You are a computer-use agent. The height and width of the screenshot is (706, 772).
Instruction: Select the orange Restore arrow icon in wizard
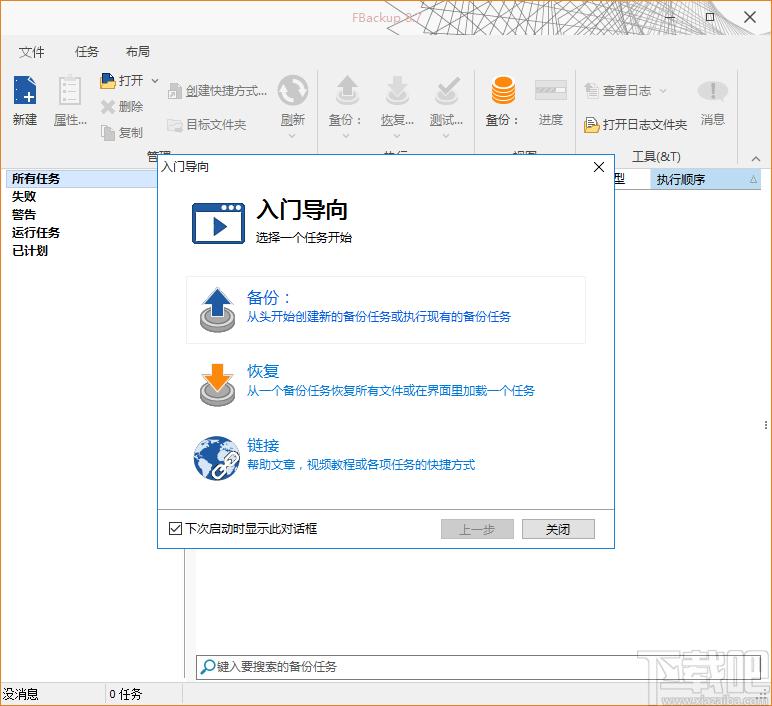[x=216, y=383]
